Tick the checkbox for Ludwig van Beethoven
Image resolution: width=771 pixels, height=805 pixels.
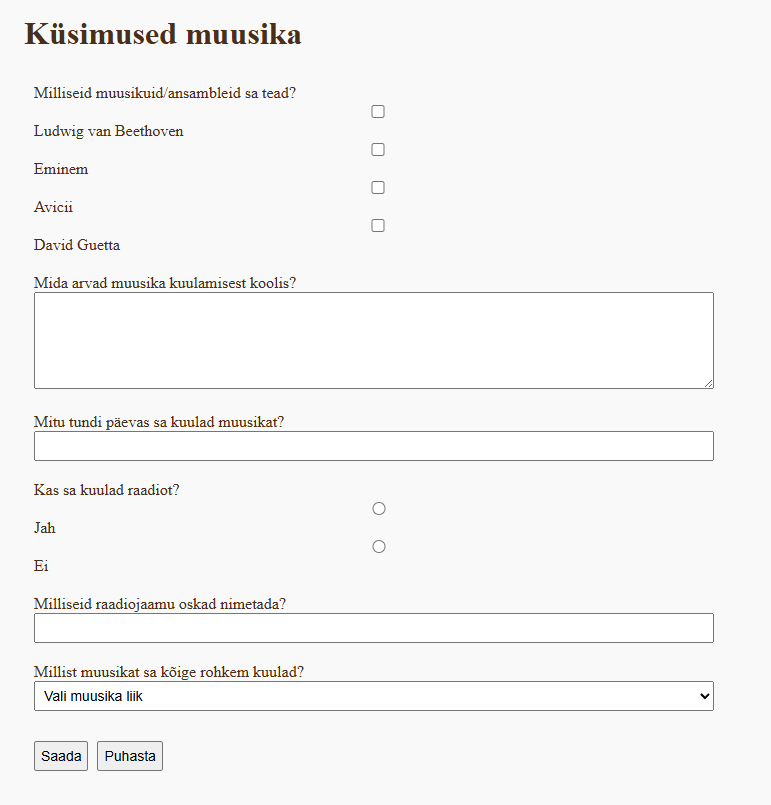click(378, 112)
